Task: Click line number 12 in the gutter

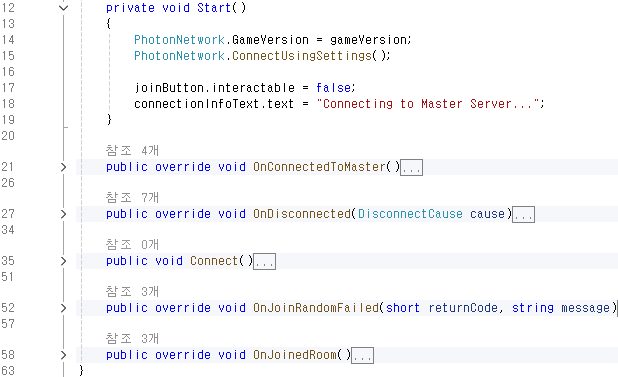Action: 8,8
